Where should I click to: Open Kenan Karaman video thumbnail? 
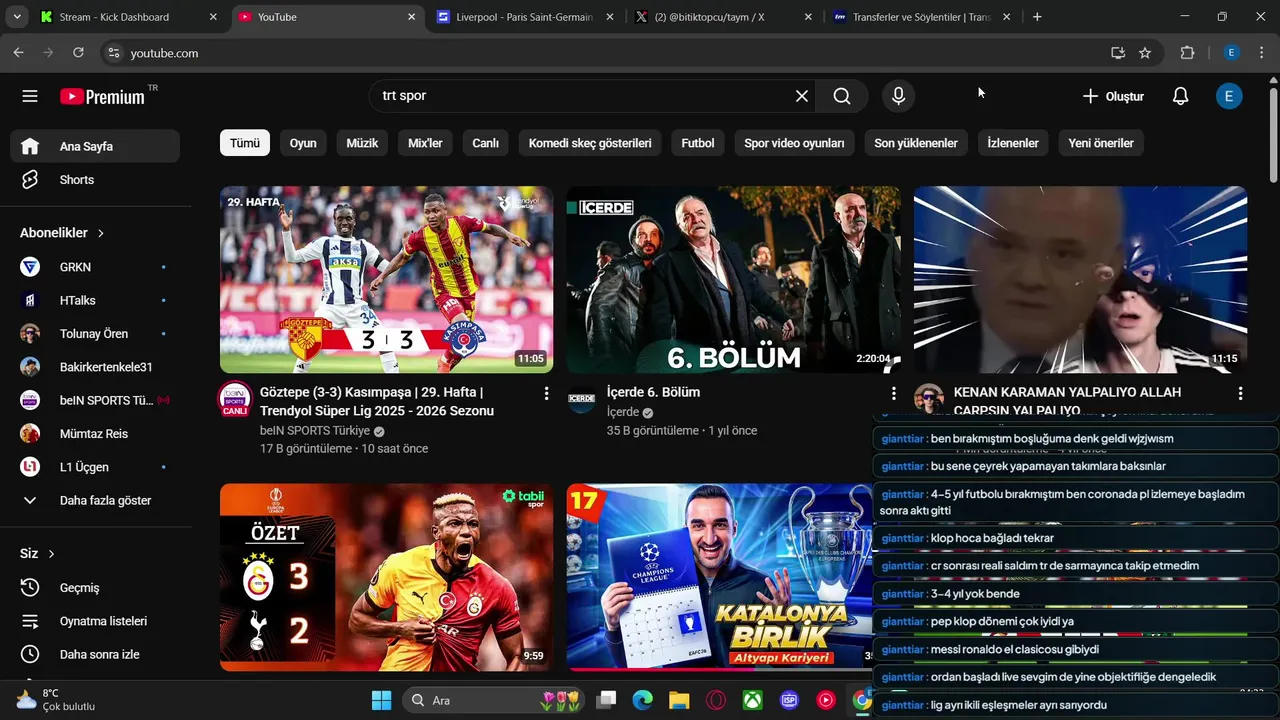[x=1080, y=279]
